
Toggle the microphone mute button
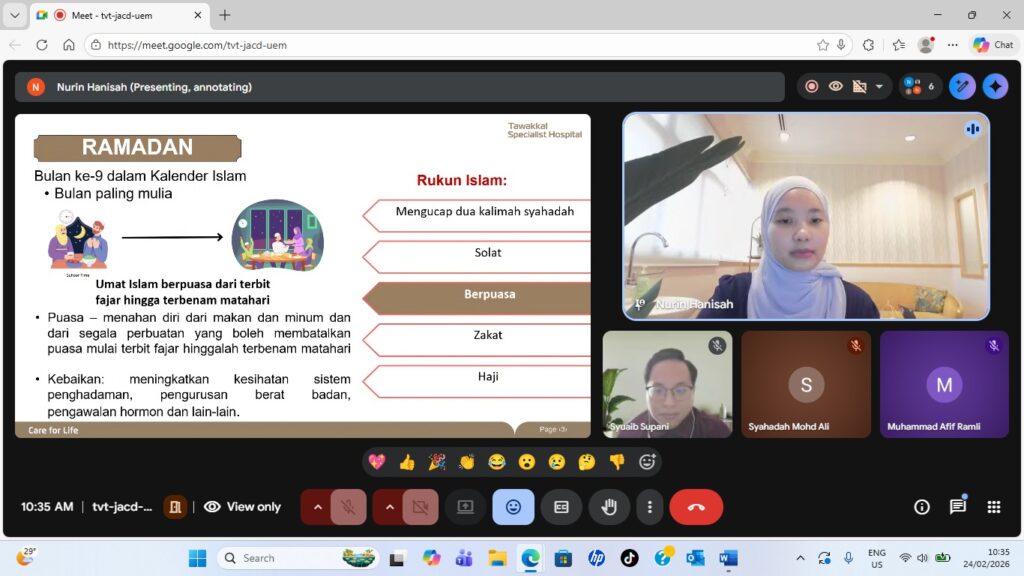click(x=348, y=507)
